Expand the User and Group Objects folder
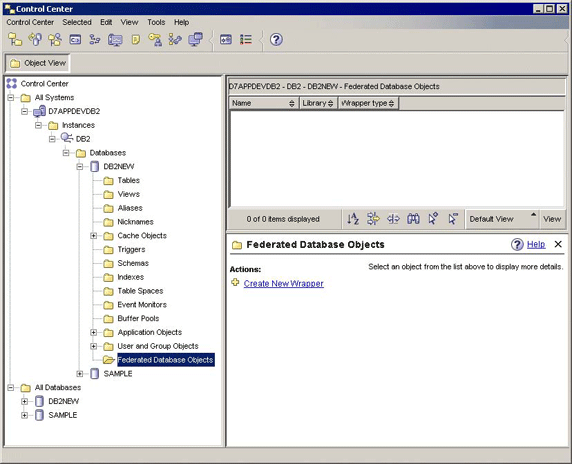This screenshot has height=464, width=572. (94, 346)
